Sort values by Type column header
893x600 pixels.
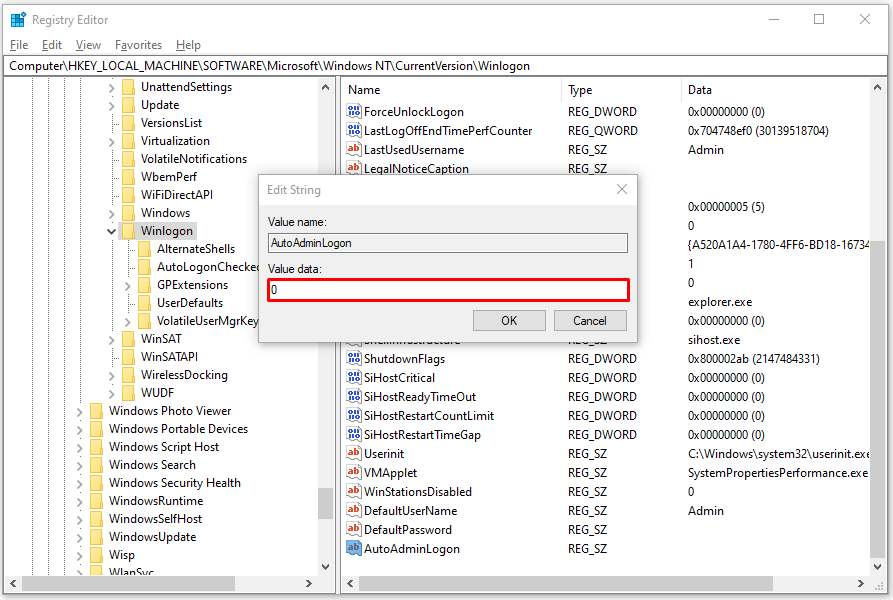pos(621,90)
